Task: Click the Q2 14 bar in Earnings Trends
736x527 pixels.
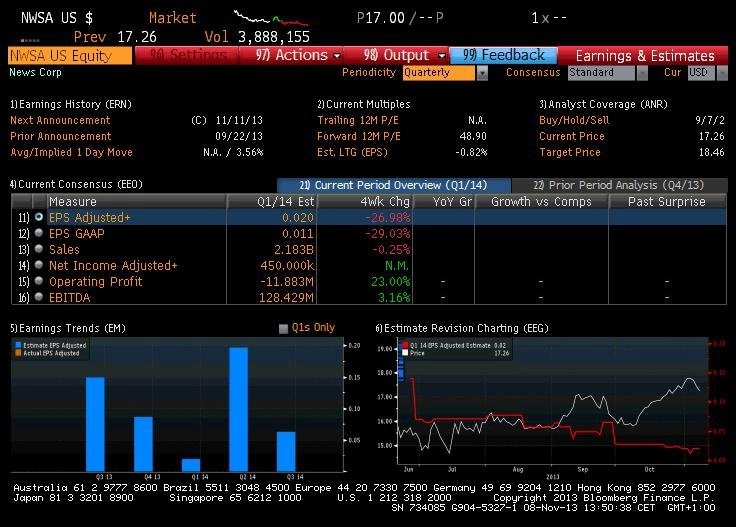Action: click(238, 409)
